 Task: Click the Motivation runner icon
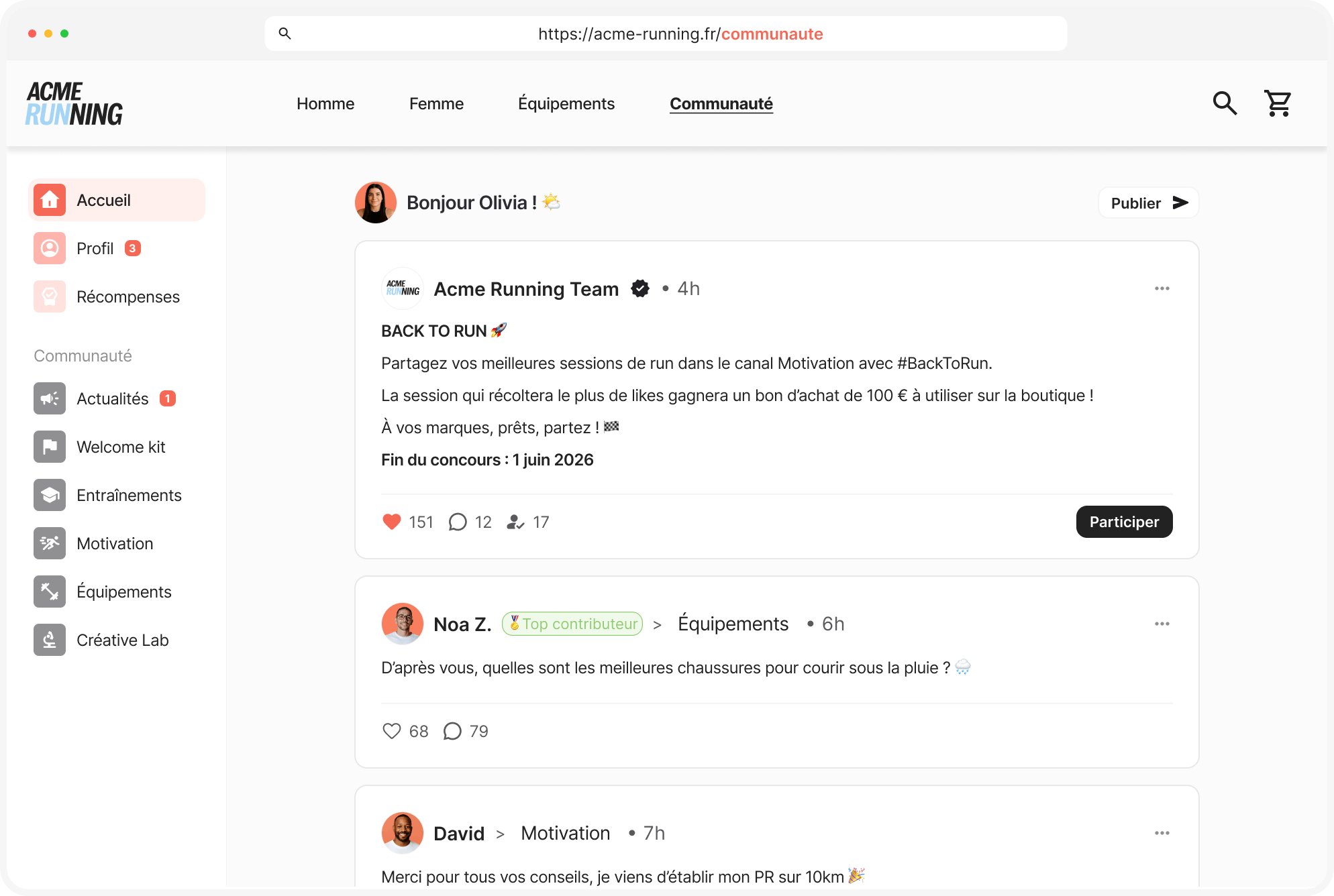pos(50,543)
